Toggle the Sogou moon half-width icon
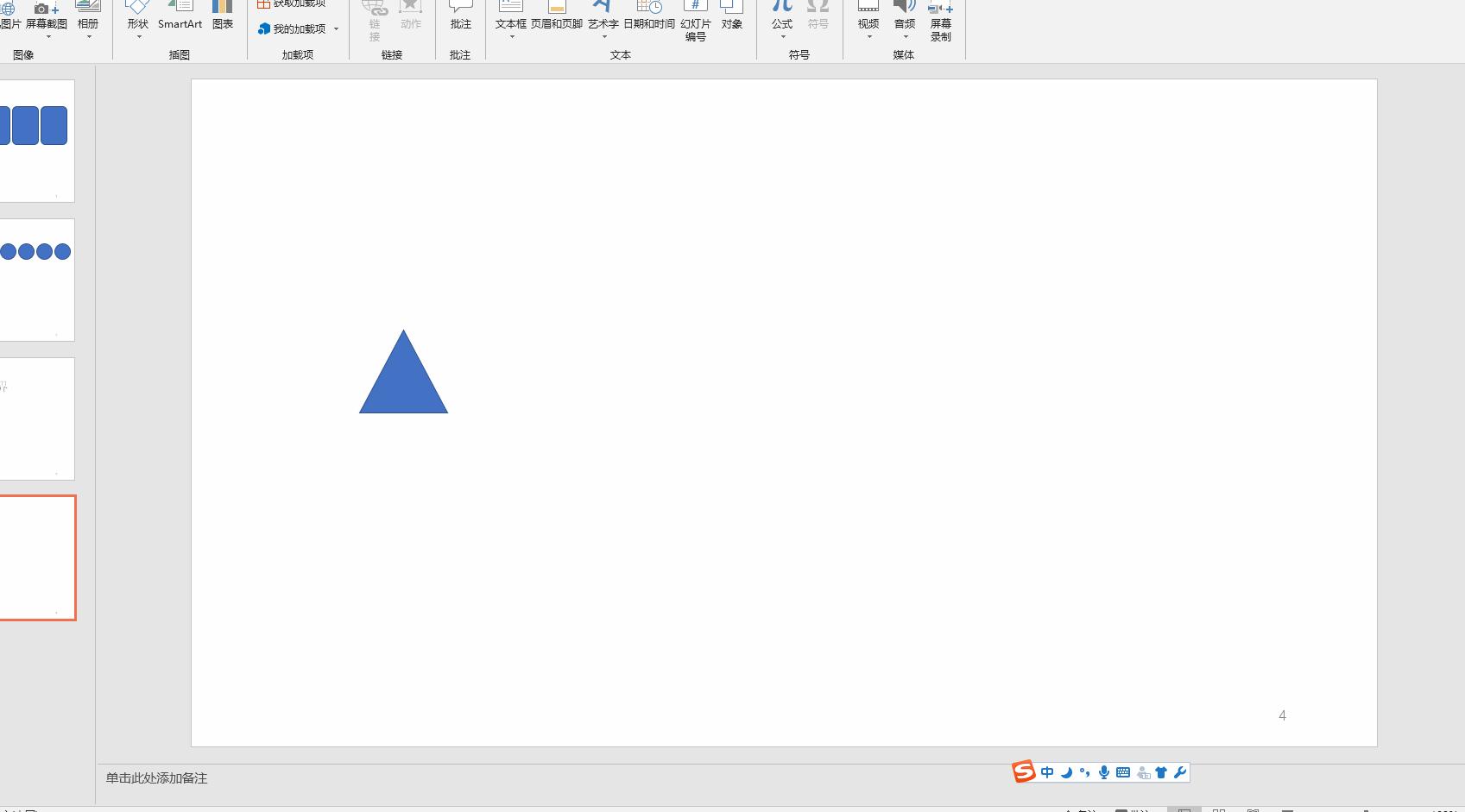Image resolution: width=1465 pixels, height=812 pixels. tap(1066, 772)
